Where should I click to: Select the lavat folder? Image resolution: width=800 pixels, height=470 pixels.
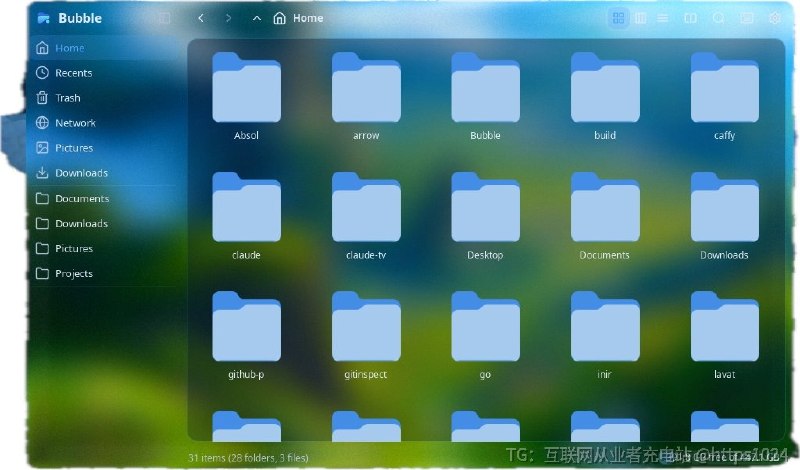click(724, 336)
